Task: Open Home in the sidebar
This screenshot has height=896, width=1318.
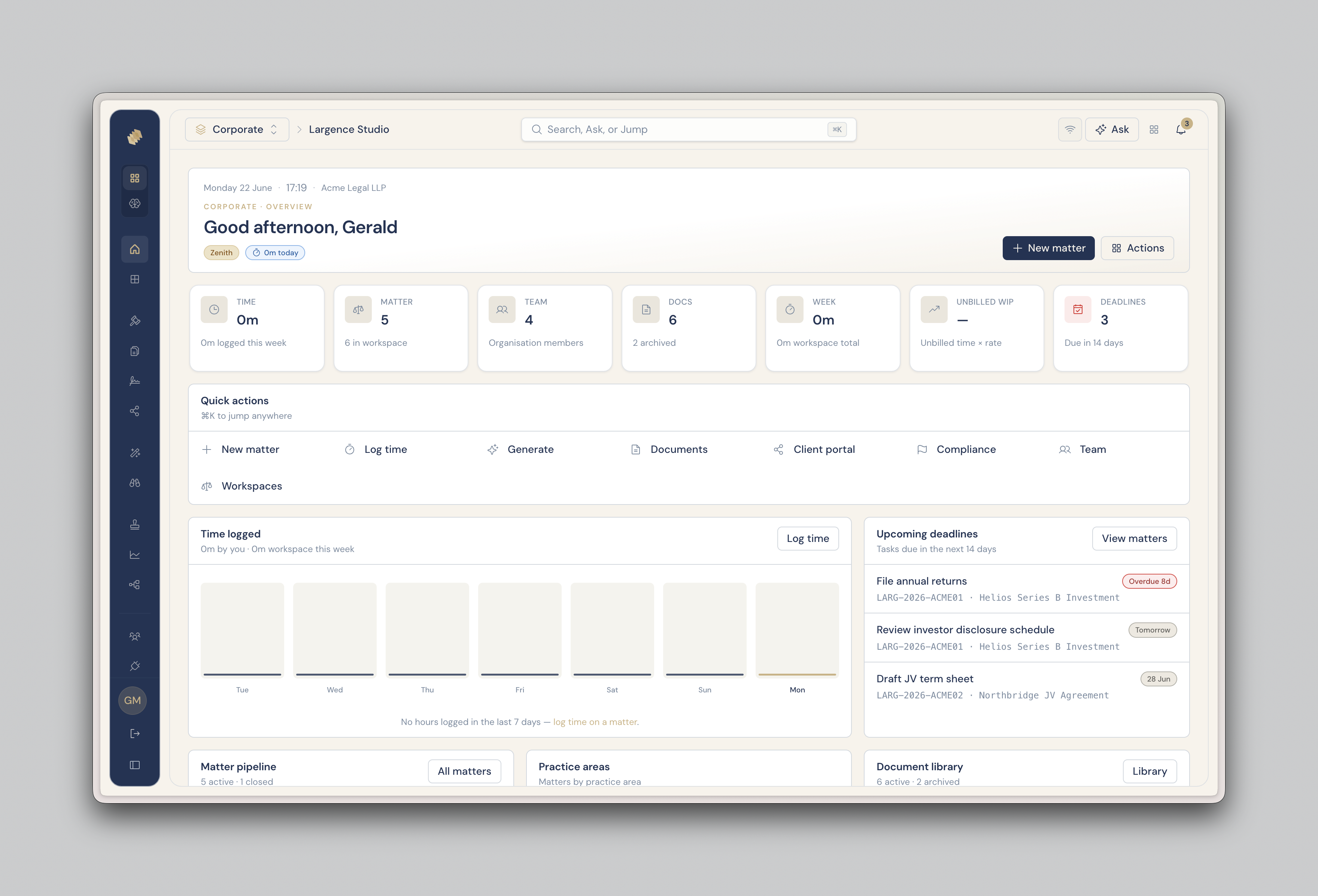Action: 134,249
